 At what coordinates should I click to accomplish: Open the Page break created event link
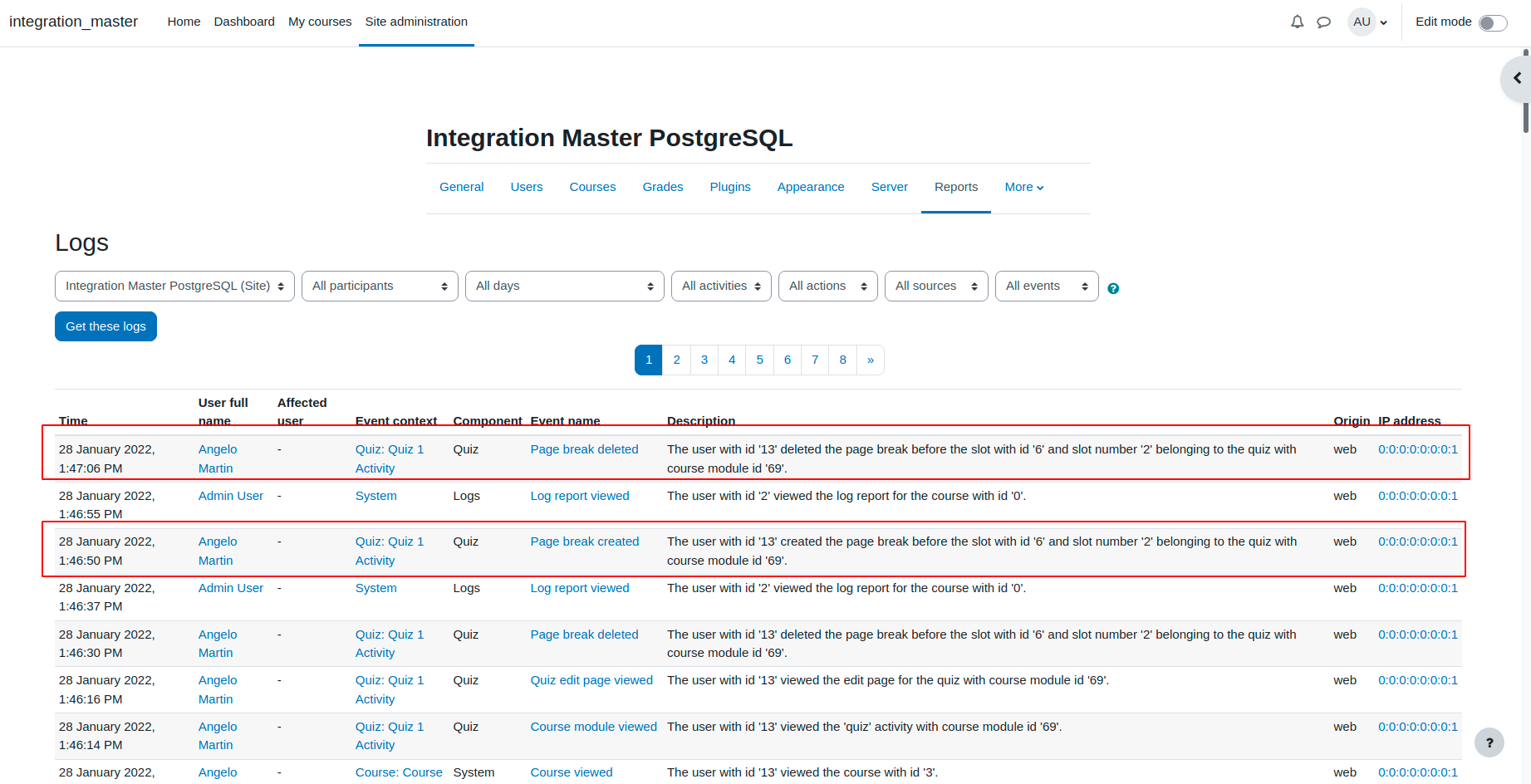585,541
